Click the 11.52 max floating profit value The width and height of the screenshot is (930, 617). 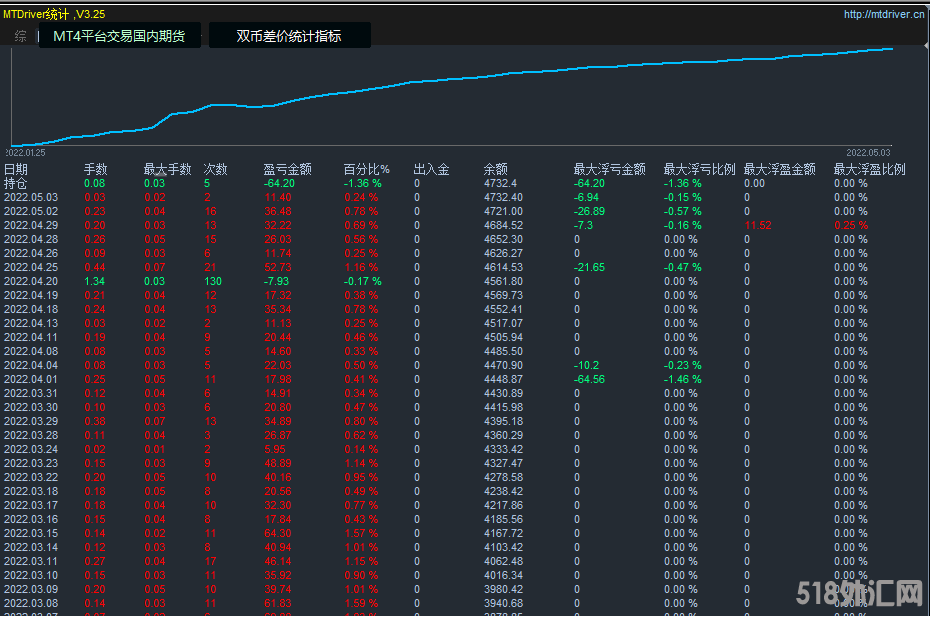coord(758,226)
